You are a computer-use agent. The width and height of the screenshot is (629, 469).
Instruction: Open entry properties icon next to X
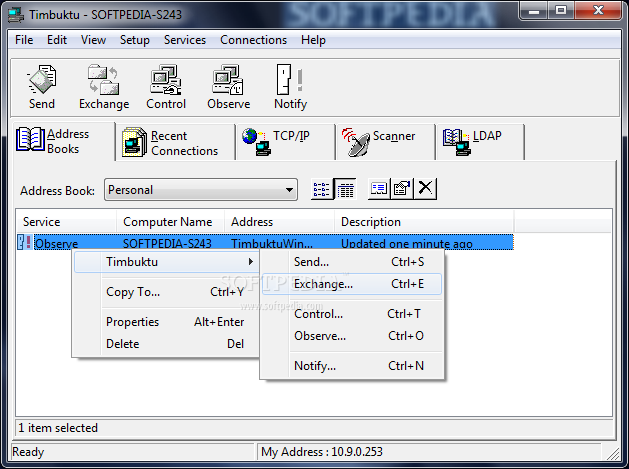pyautogui.click(x=402, y=188)
